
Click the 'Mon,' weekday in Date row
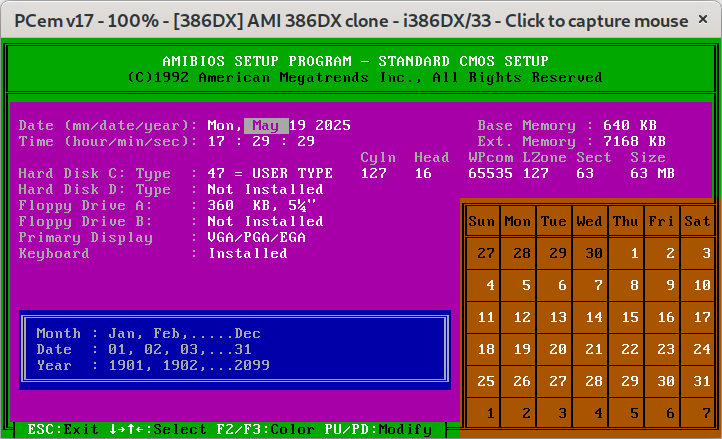click(x=225, y=125)
